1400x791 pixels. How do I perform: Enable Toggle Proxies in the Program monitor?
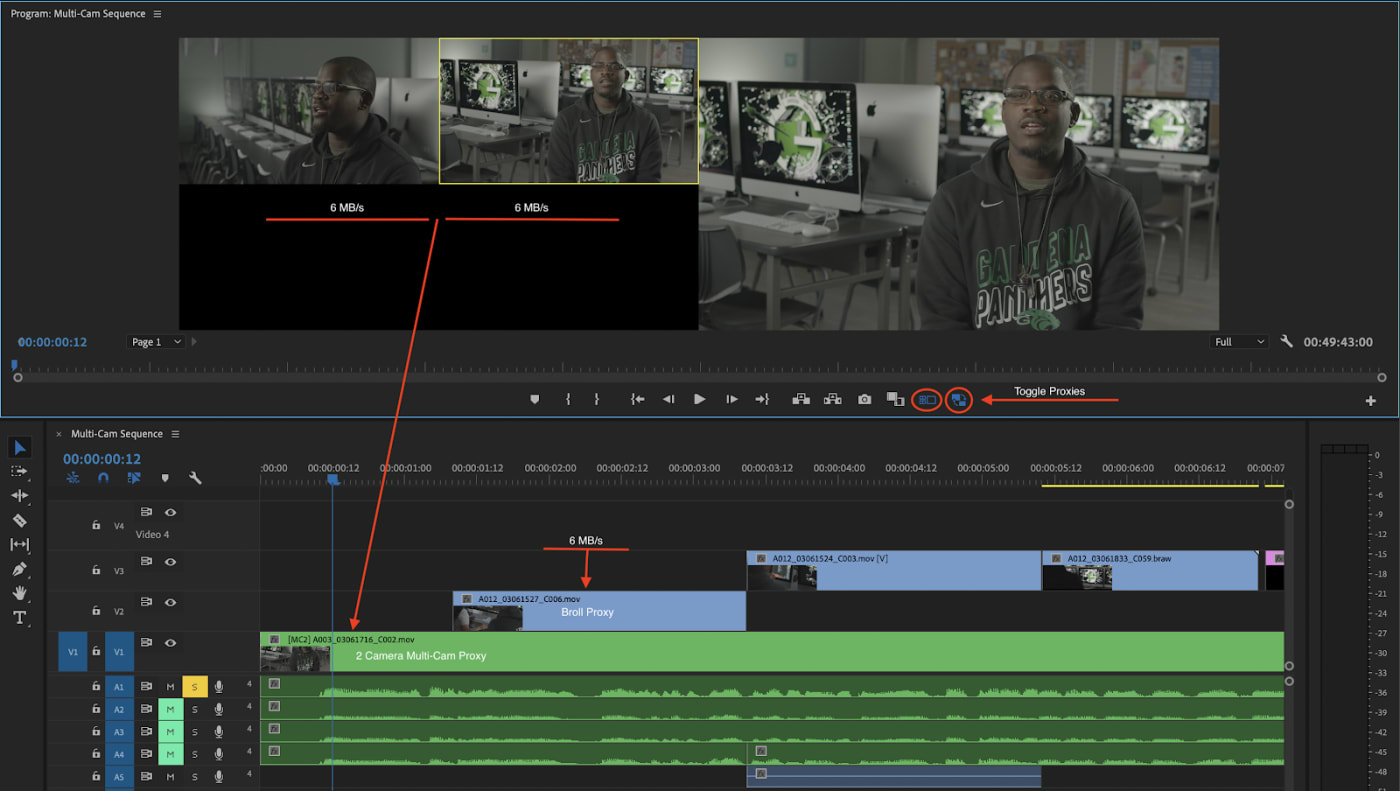pos(958,399)
